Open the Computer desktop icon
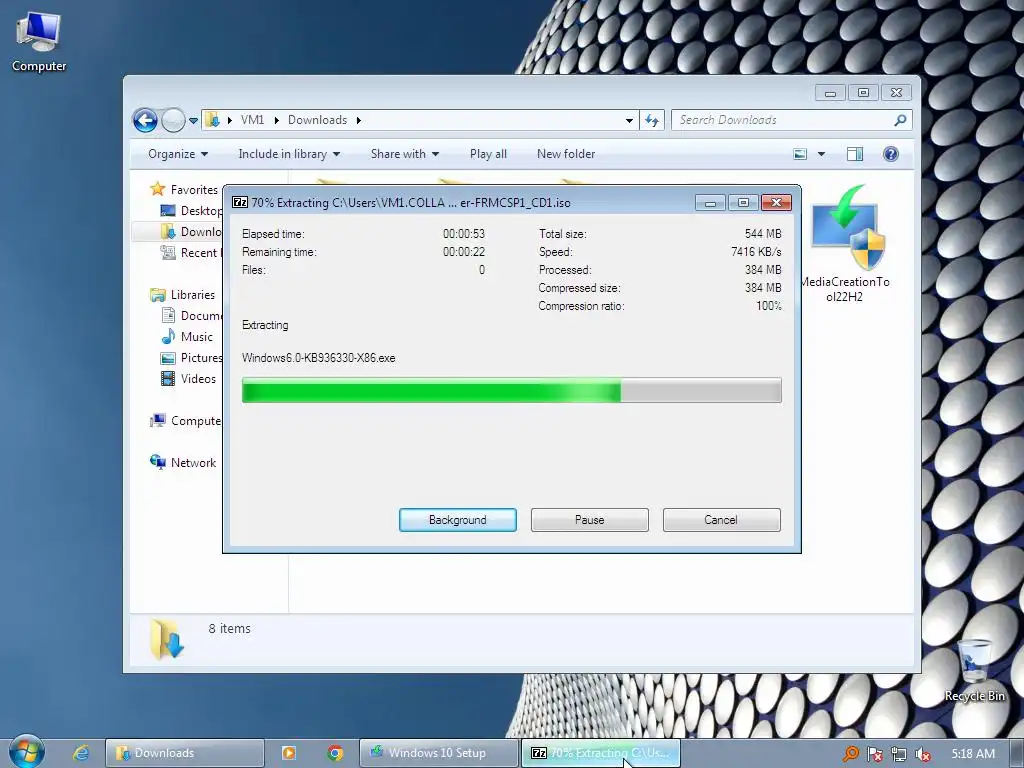 (x=39, y=42)
